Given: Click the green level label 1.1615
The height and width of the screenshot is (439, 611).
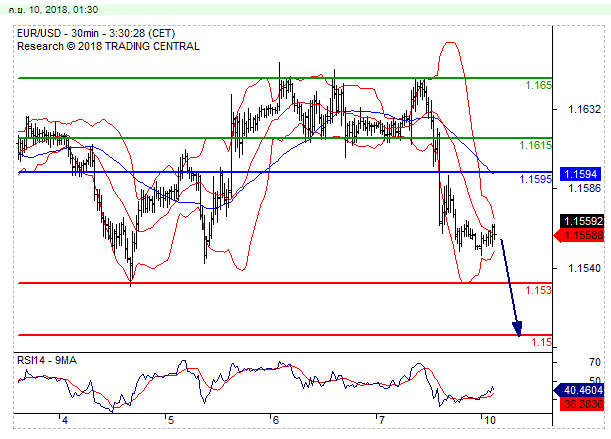Looking at the screenshot, I should [x=535, y=145].
